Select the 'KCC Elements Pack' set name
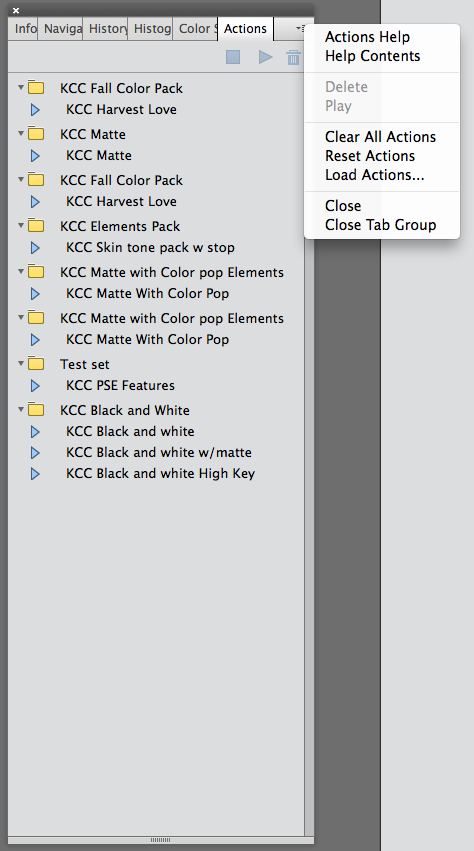The height and width of the screenshot is (851, 474). coord(120,226)
